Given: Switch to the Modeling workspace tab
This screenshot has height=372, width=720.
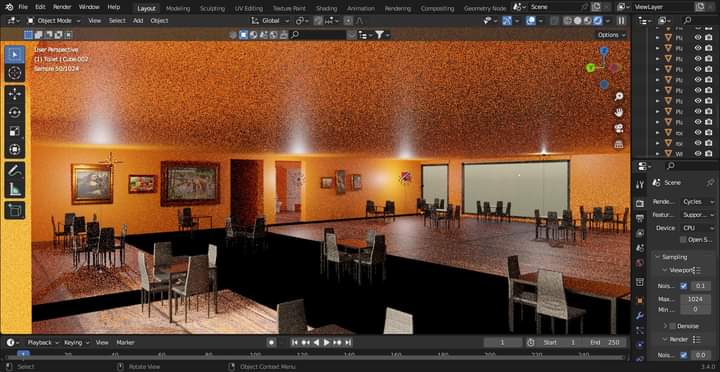Looking at the screenshot, I should point(178,8).
